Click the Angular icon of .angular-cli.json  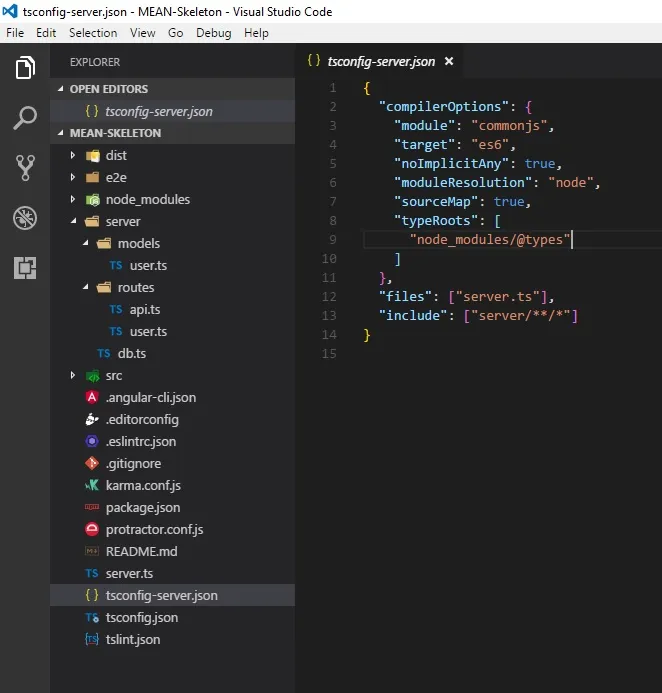pos(92,397)
